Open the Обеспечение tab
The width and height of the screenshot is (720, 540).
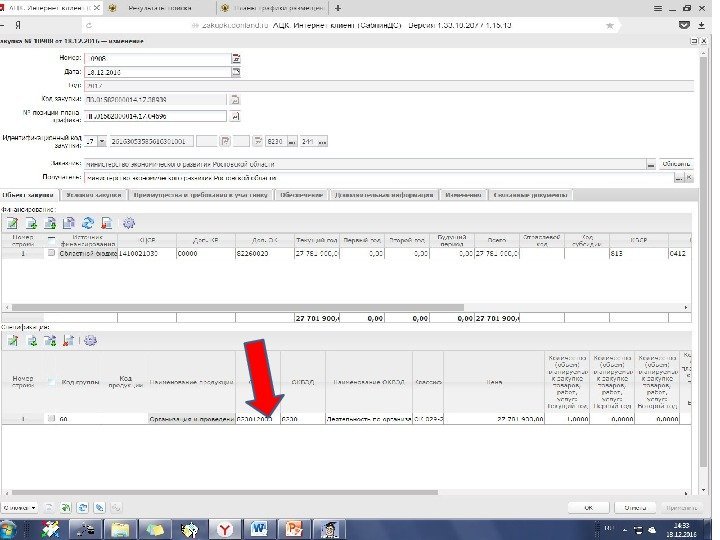pyautogui.click(x=302, y=195)
